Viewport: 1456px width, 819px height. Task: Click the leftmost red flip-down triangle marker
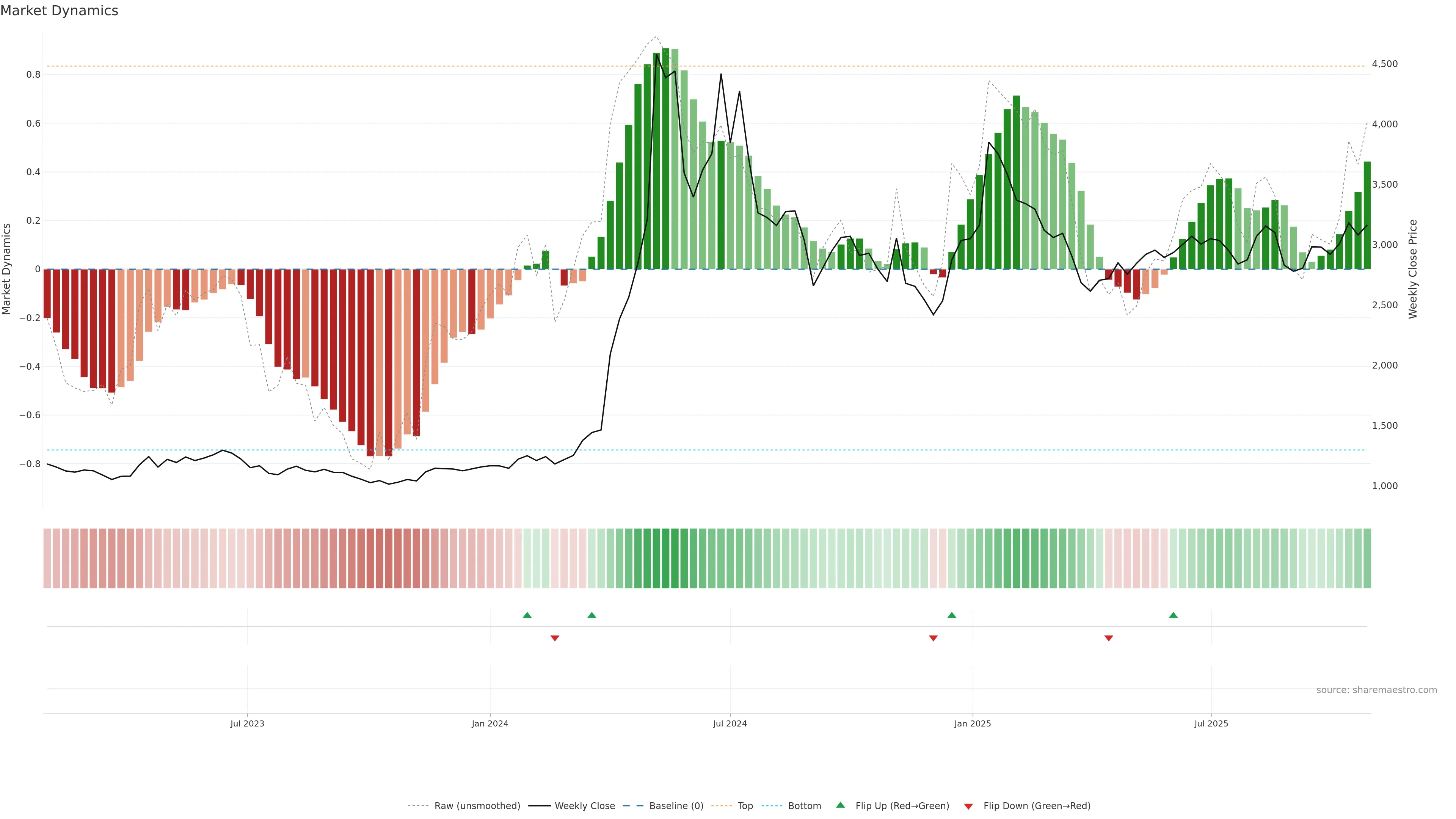point(554,638)
